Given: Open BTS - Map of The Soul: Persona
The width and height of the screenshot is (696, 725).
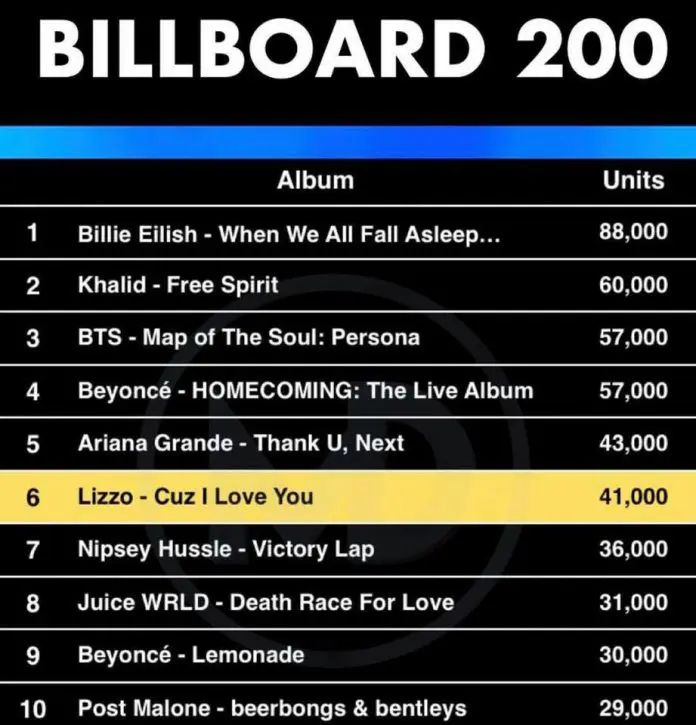Looking at the screenshot, I should pos(249,337).
